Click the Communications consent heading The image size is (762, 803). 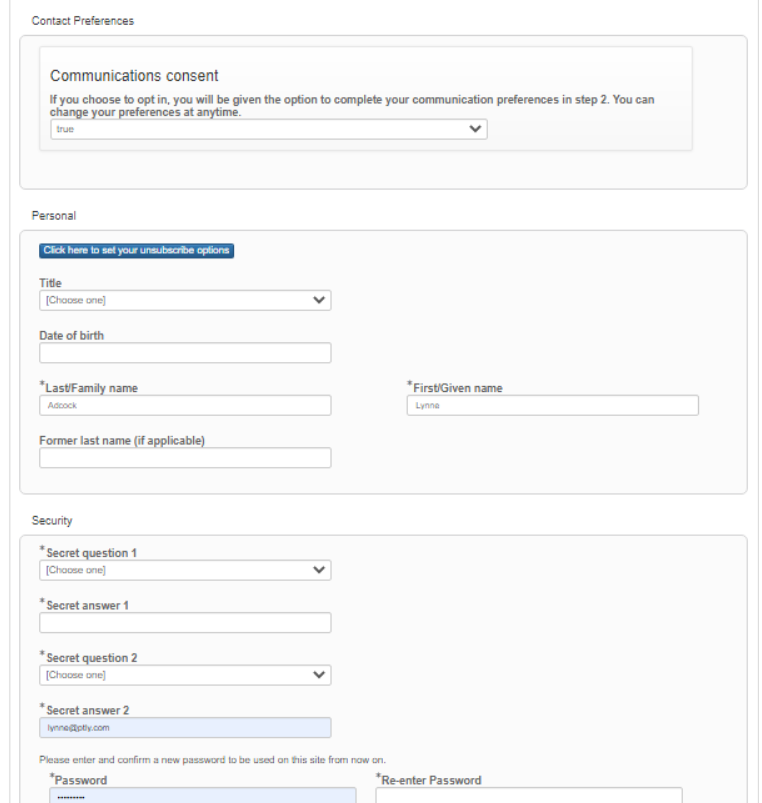[x=134, y=76]
